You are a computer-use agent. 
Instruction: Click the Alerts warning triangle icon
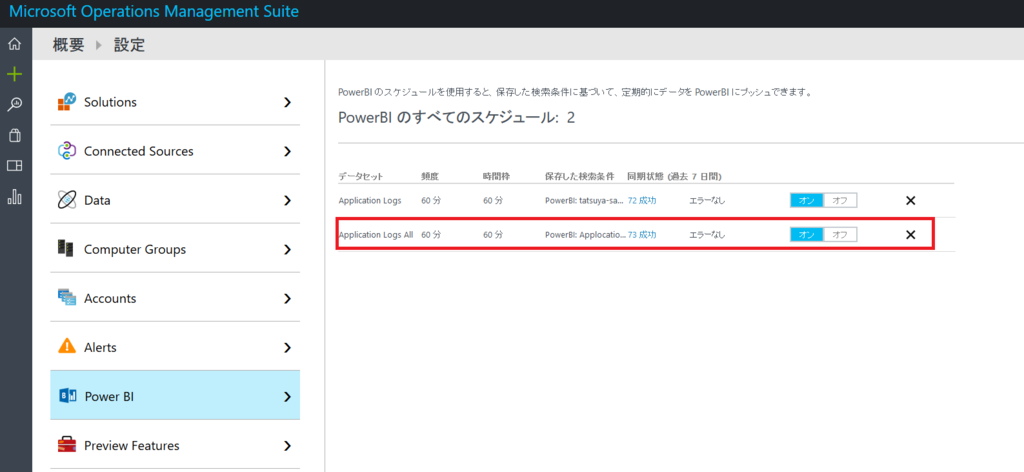[67, 347]
